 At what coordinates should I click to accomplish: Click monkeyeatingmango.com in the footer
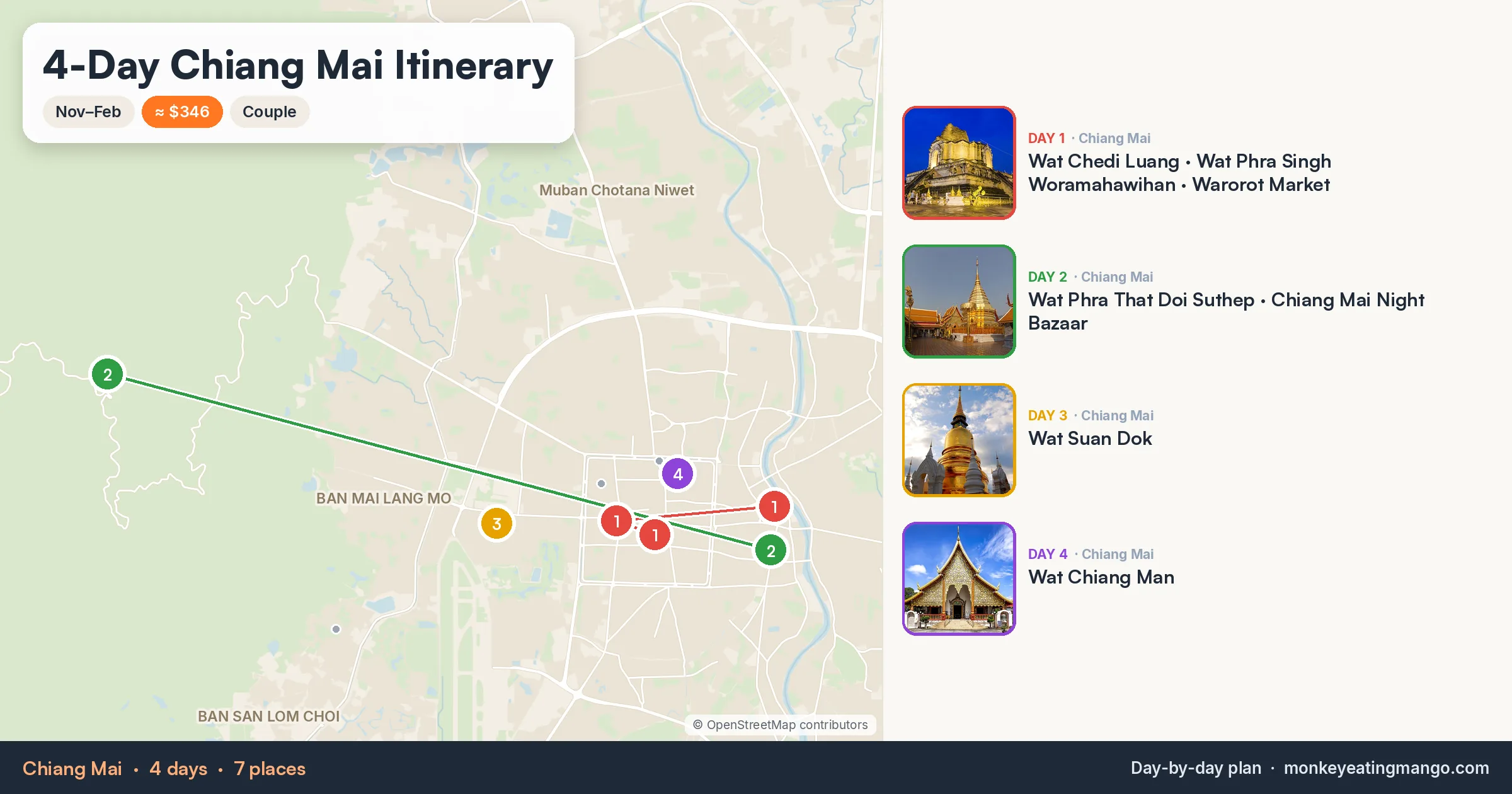coord(1386,768)
